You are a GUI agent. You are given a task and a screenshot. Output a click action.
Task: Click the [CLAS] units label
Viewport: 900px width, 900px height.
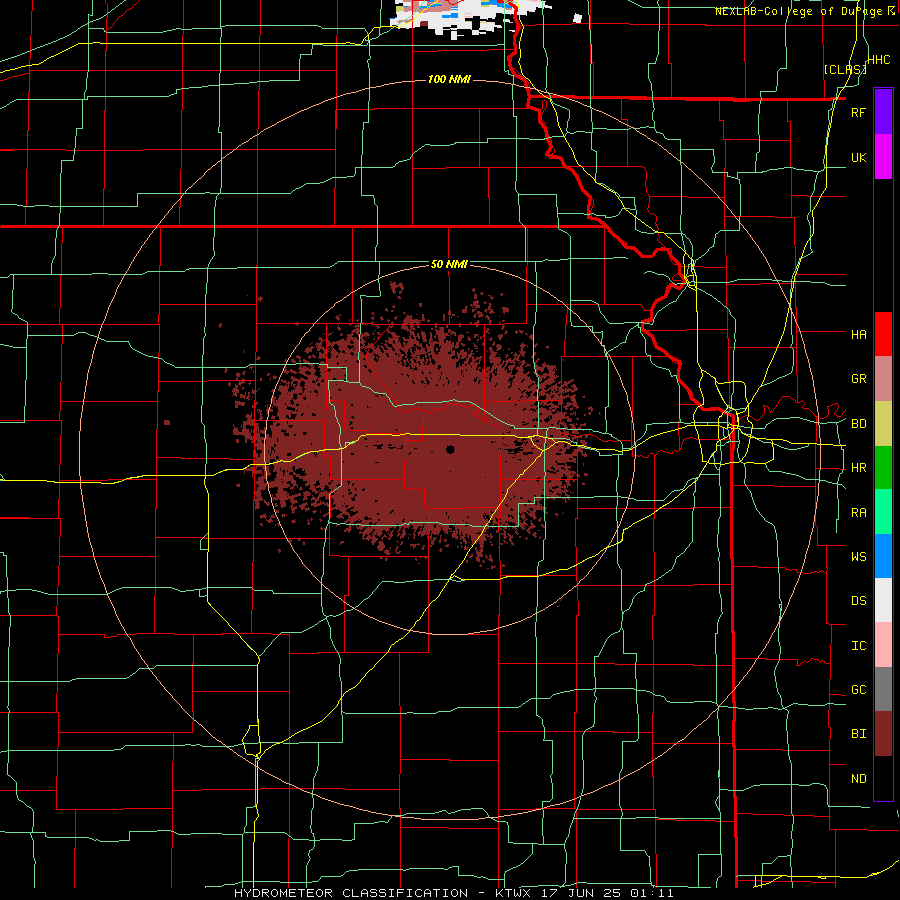coord(845,70)
